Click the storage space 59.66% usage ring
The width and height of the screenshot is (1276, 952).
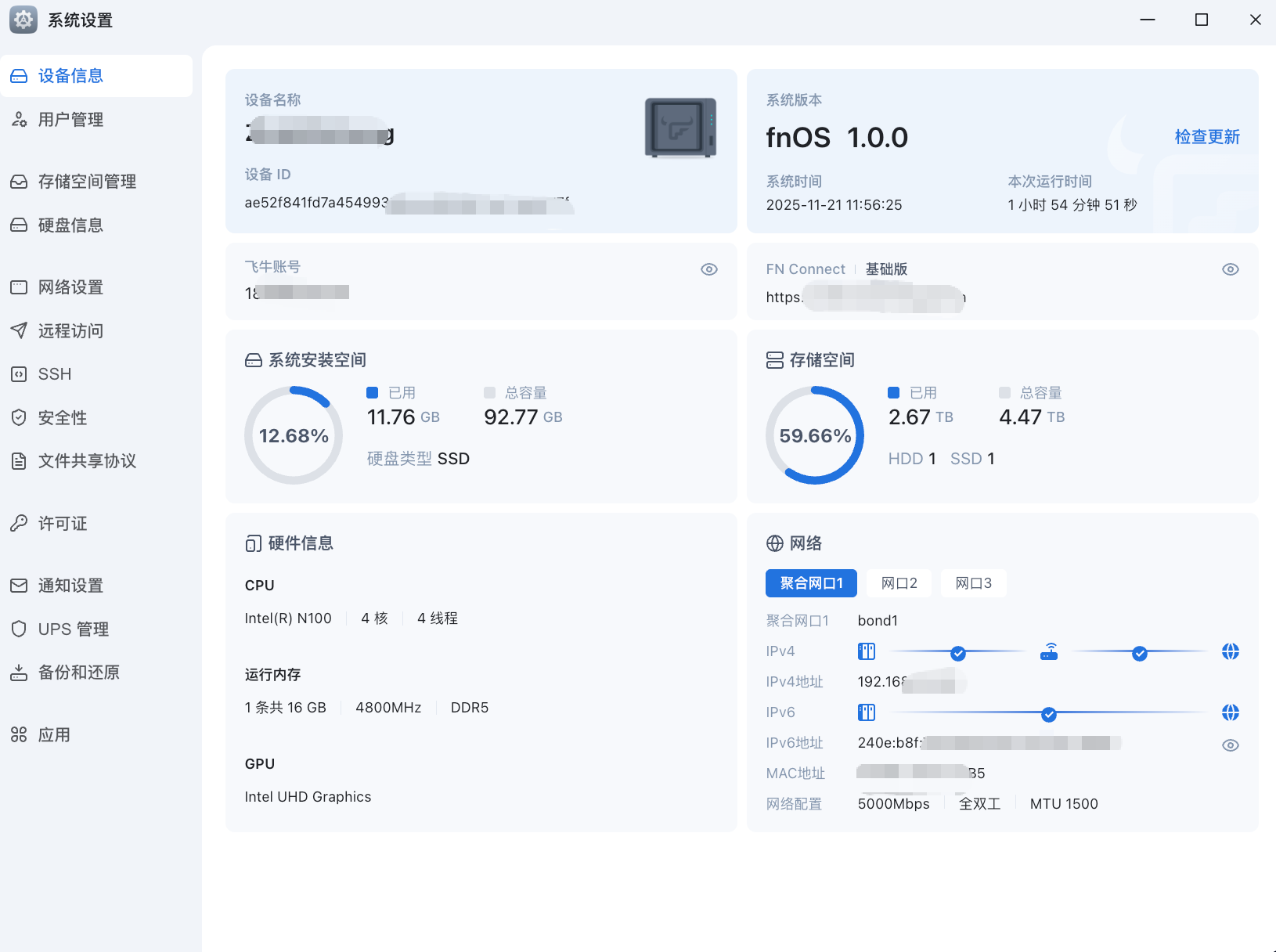(x=815, y=435)
